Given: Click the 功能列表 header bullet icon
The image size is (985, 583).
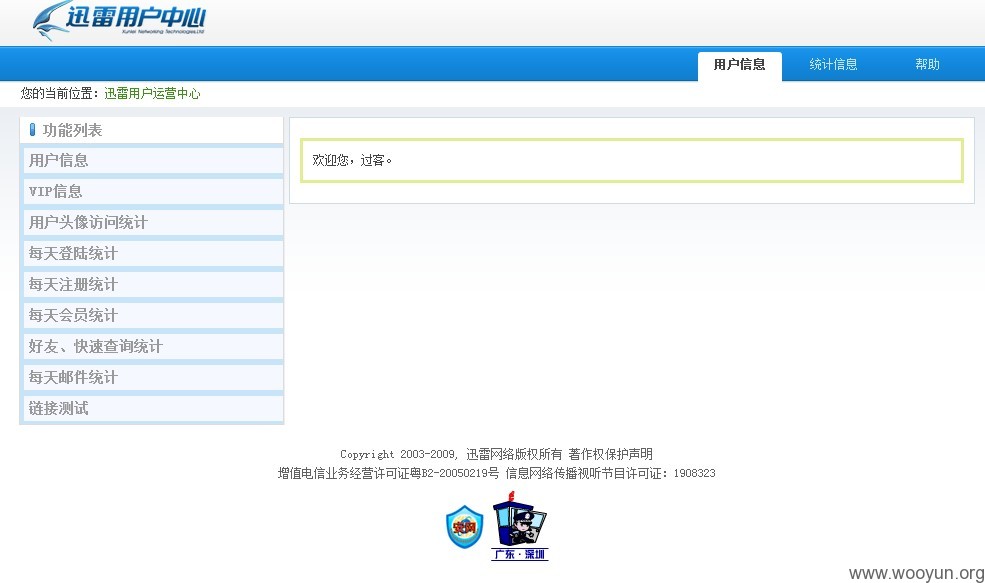Looking at the screenshot, I should tap(33, 130).
